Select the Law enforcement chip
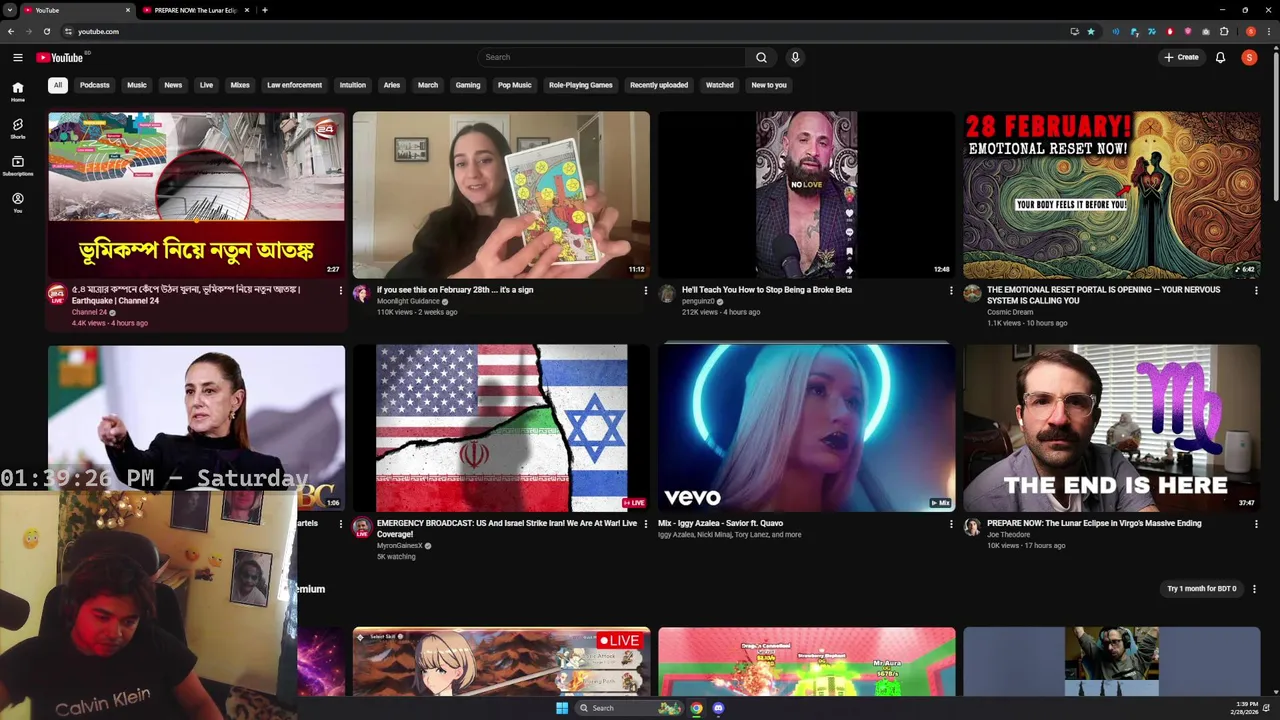Viewport: 1280px width, 720px height. [x=294, y=85]
